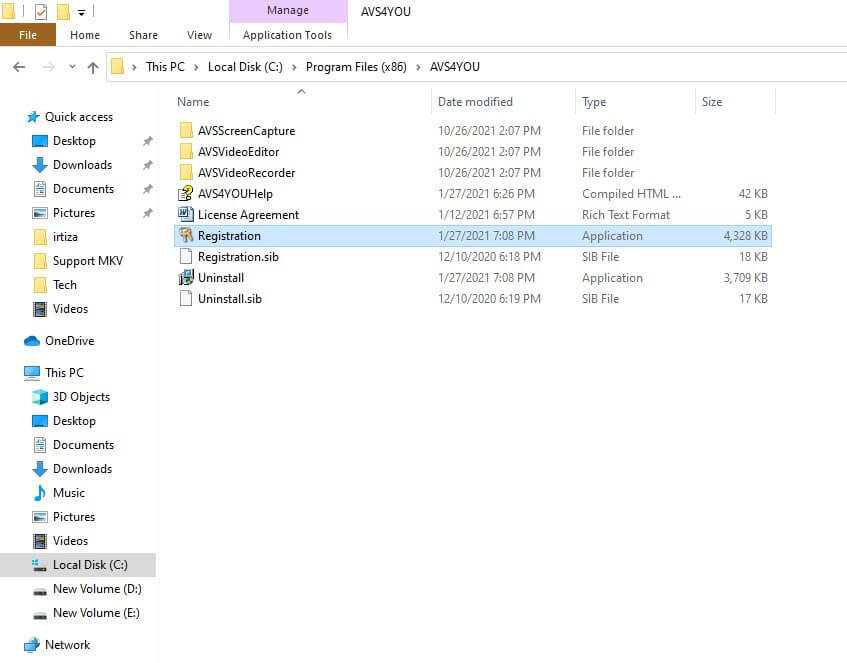
Task: Sort files by Name column
Action: click(193, 102)
